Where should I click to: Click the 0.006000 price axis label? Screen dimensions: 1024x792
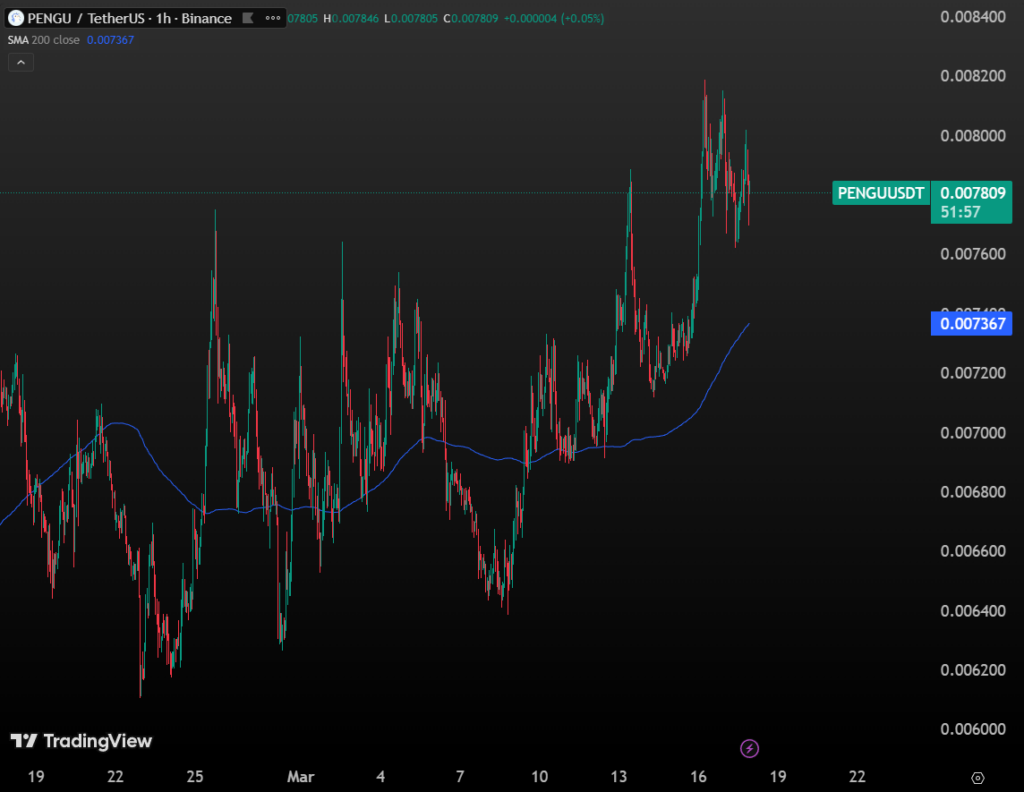click(973, 728)
